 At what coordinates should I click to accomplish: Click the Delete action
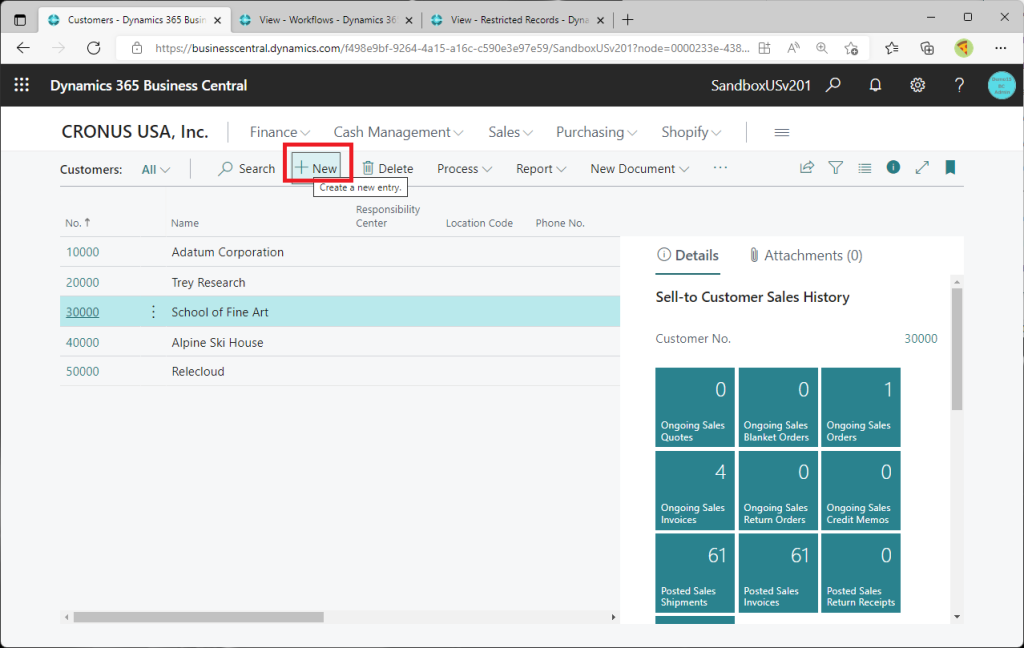click(x=388, y=169)
